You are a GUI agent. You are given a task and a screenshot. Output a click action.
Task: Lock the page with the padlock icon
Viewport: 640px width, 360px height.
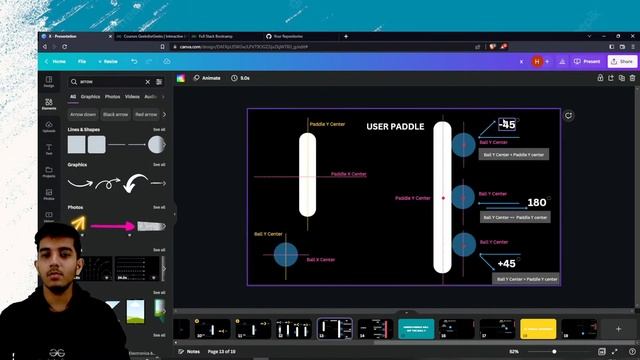point(600,78)
